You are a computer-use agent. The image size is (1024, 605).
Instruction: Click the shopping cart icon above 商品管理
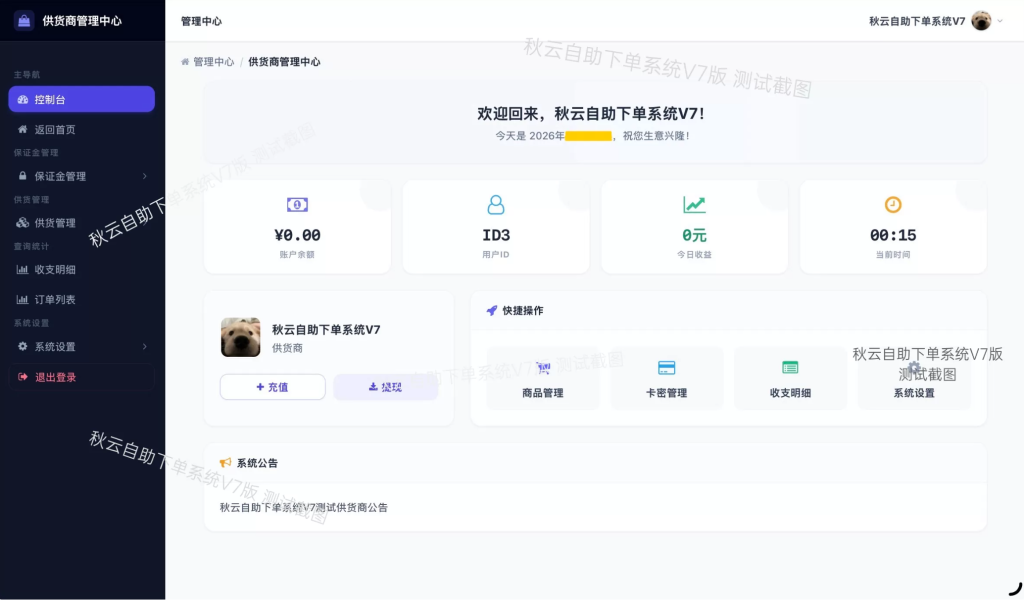[543, 368]
